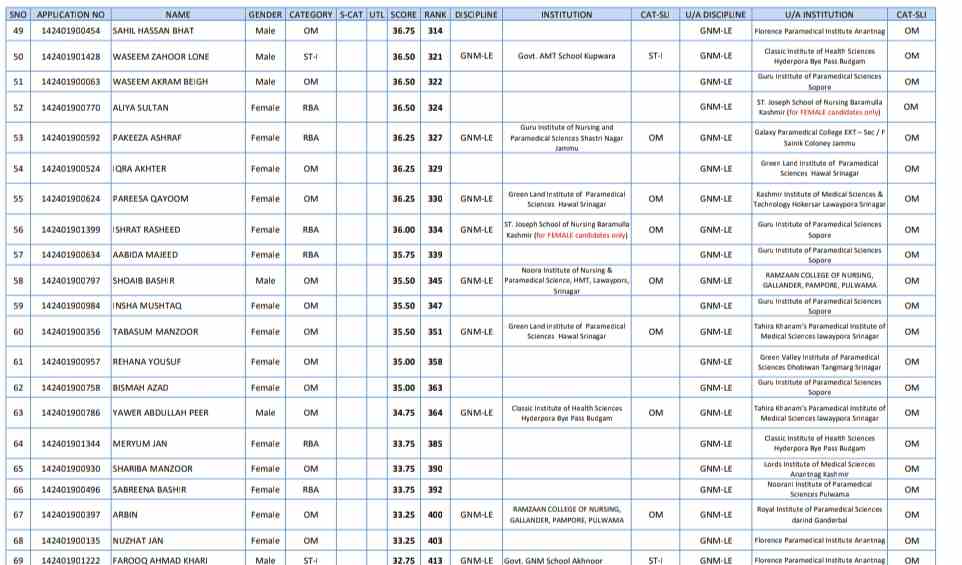The height and width of the screenshot is (565, 962).
Task: Click Govt. AMT School Kupwara institution cell
Action: click(566, 57)
